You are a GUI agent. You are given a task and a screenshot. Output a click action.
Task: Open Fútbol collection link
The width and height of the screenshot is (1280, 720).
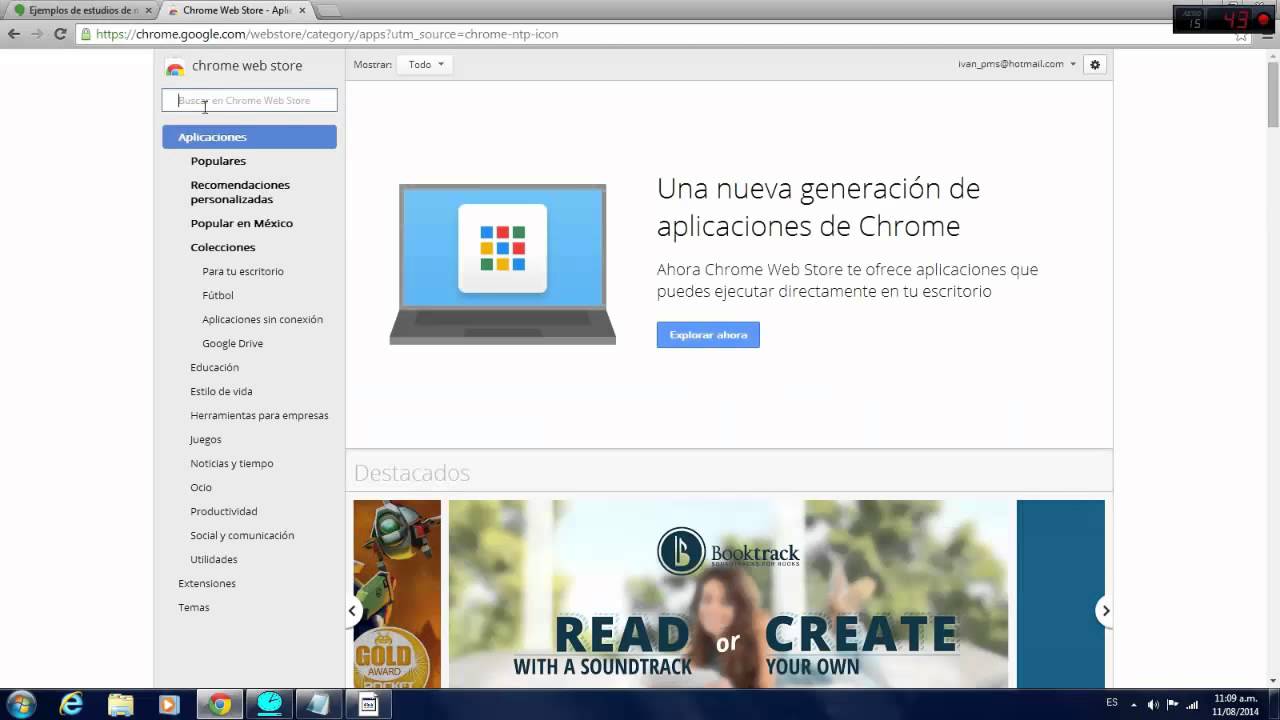coord(218,295)
